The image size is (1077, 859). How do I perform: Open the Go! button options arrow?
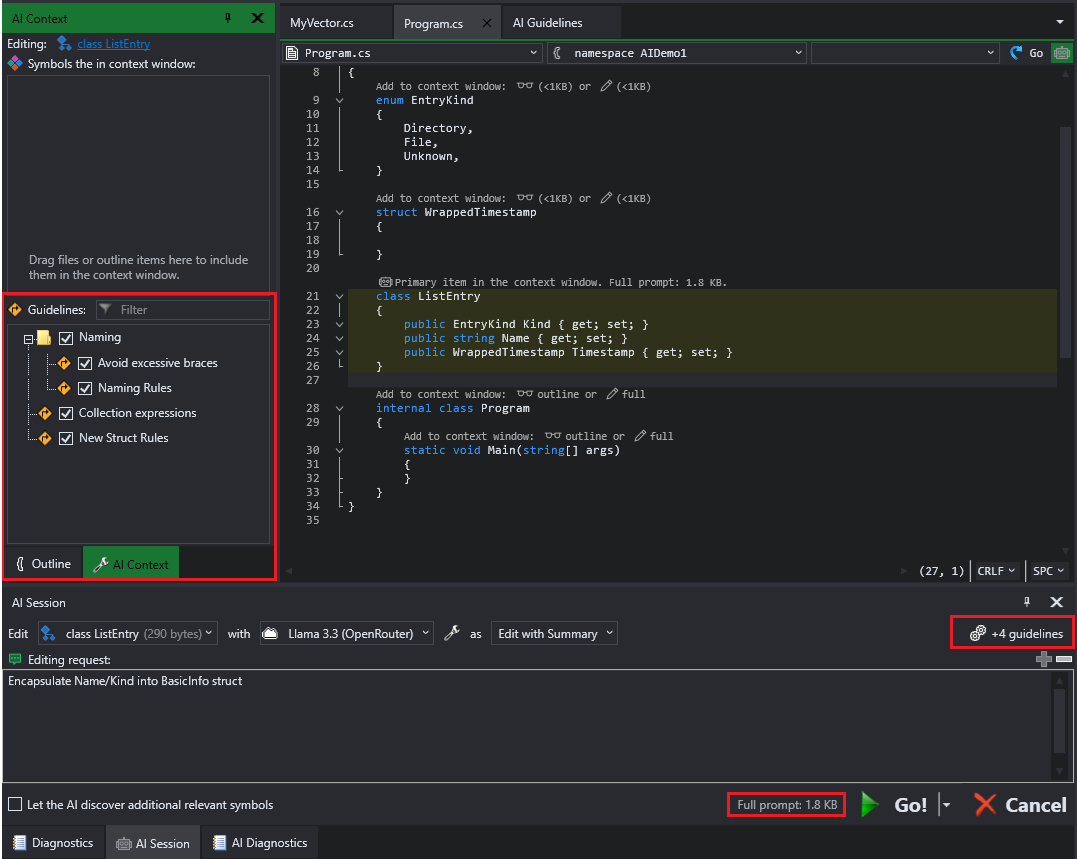coord(946,805)
